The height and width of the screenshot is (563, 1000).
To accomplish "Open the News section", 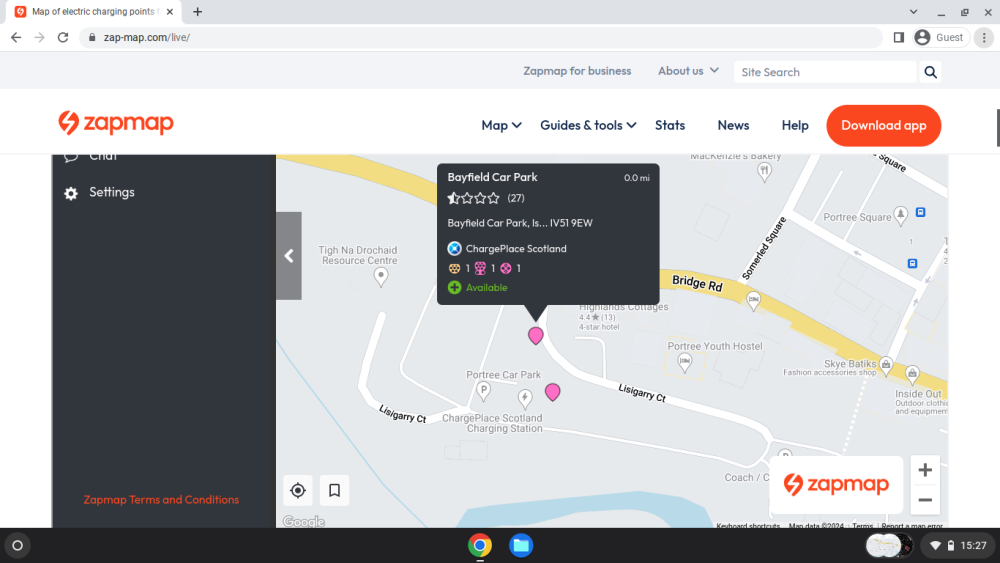I will point(733,126).
